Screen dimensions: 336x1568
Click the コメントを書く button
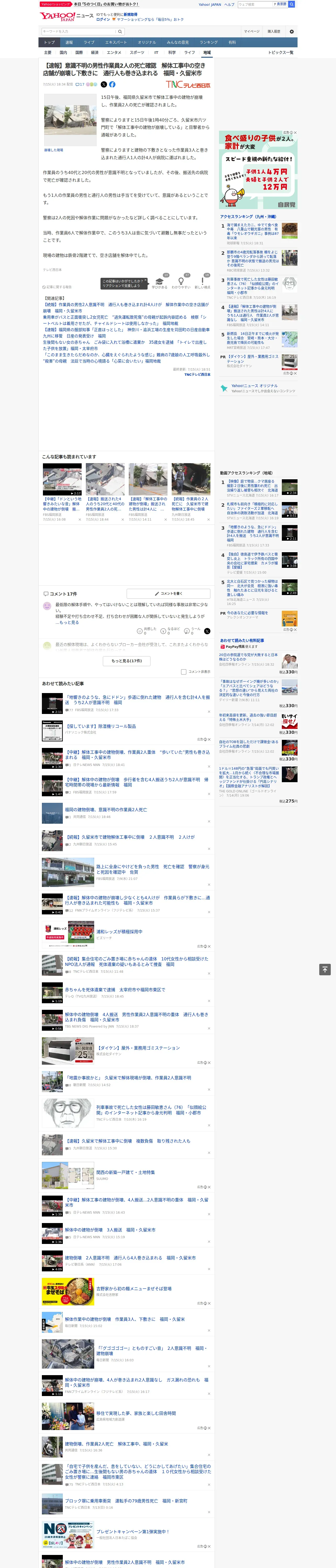click(168, 593)
